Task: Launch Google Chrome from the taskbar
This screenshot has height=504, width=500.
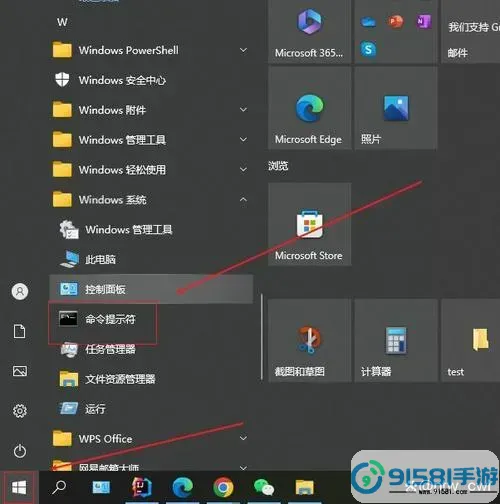Action: click(223, 487)
